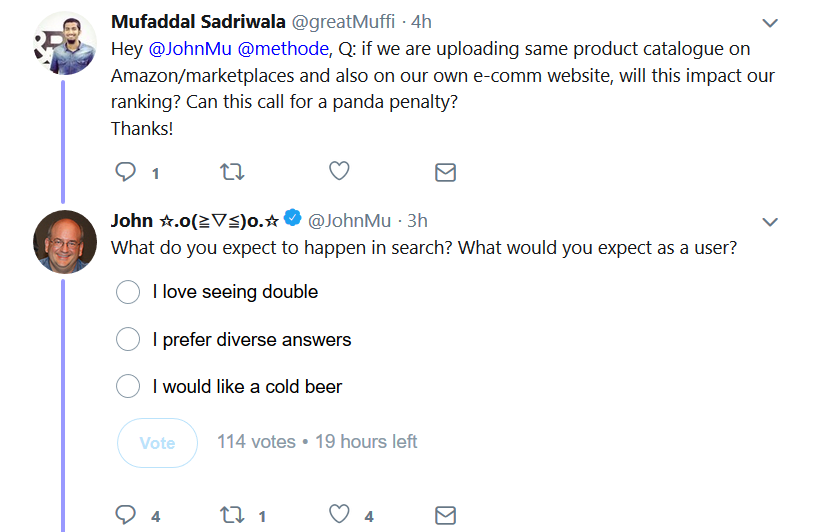The height and width of the screenshot is (532, 819).
Task: Send John's poll tweet via direct message
Action: coord(445,515)
